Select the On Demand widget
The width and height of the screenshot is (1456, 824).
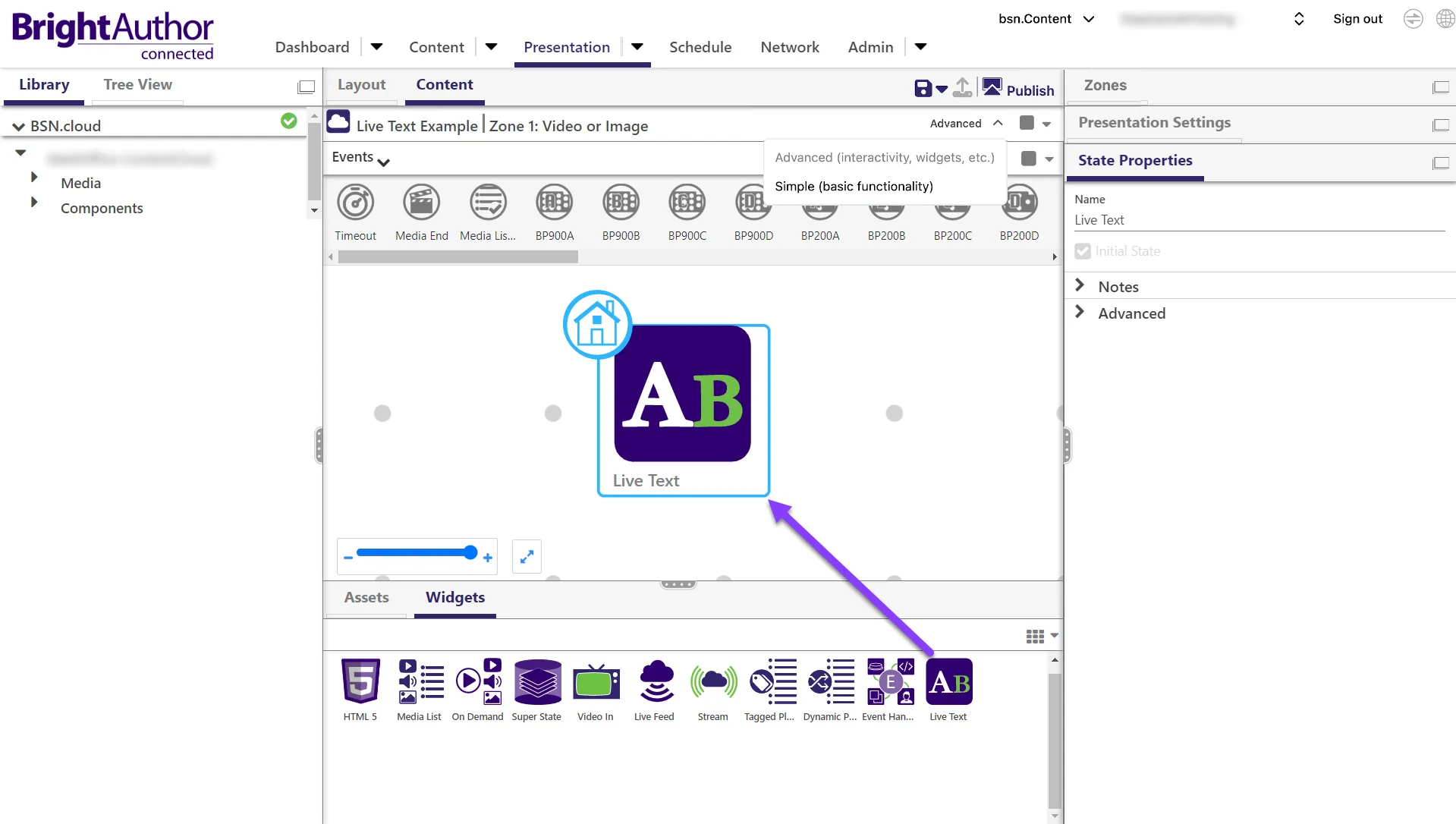click(x=478, y=681)
